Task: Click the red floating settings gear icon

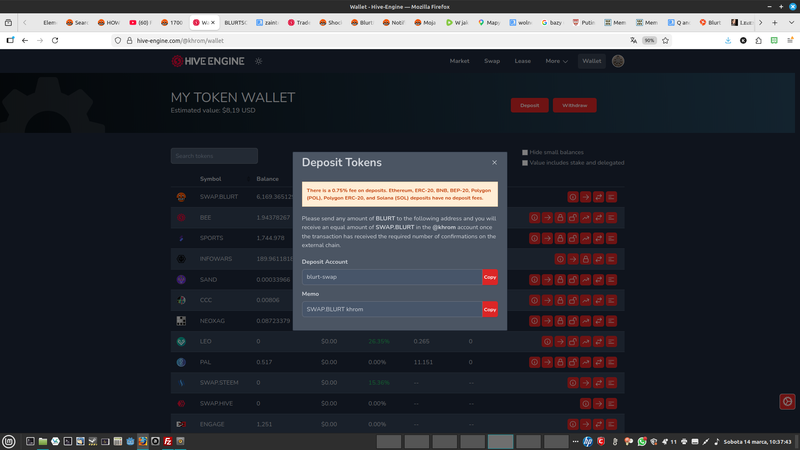Action: click(x=787, y=401)
